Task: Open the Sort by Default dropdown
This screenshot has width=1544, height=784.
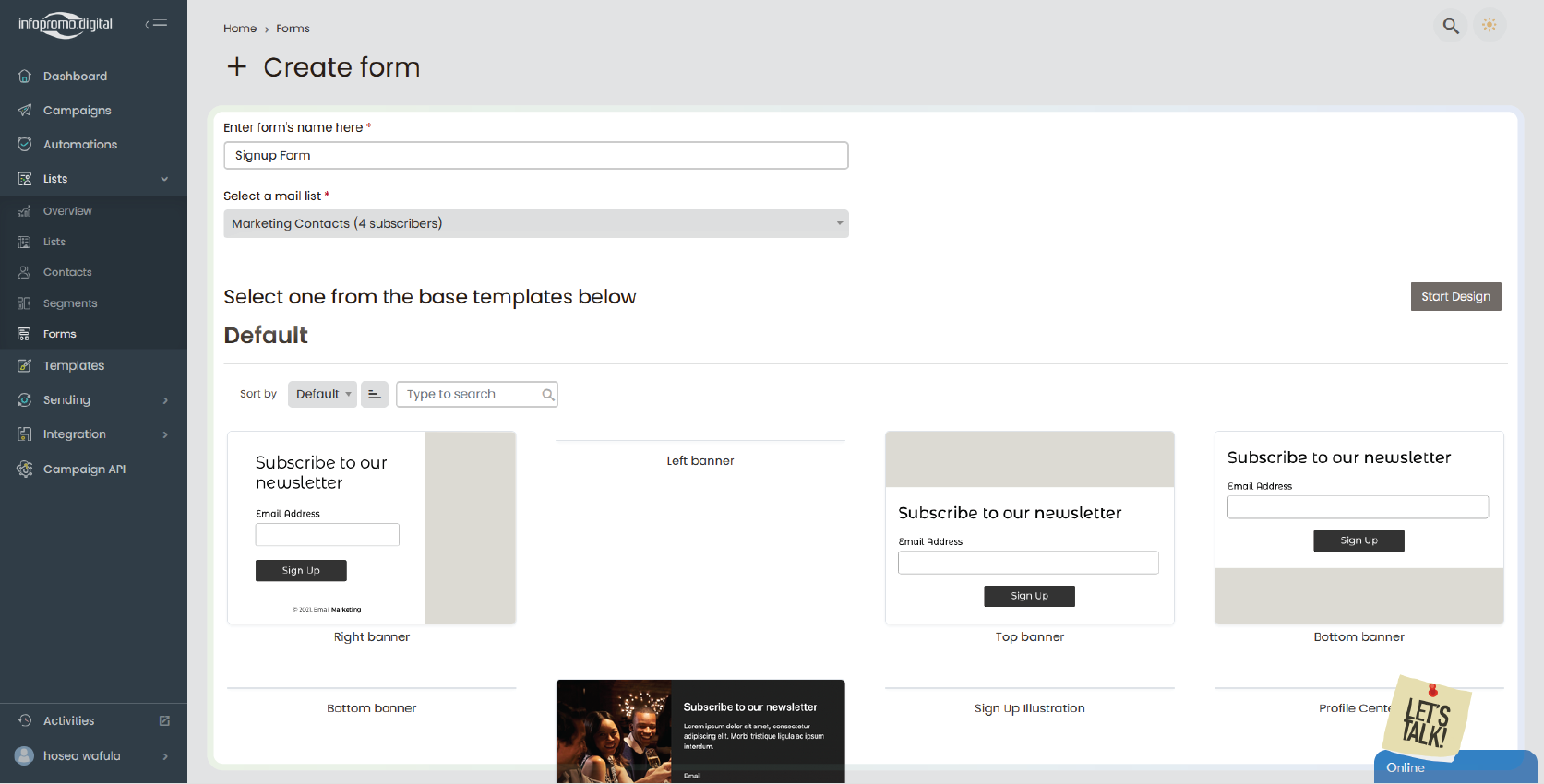Action: [x=322, y=394]
